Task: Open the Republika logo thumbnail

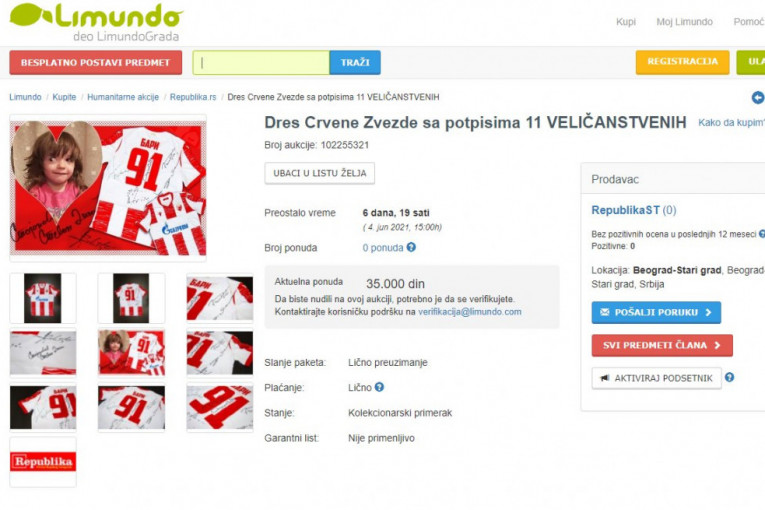Action: click(x=43, y=462)
